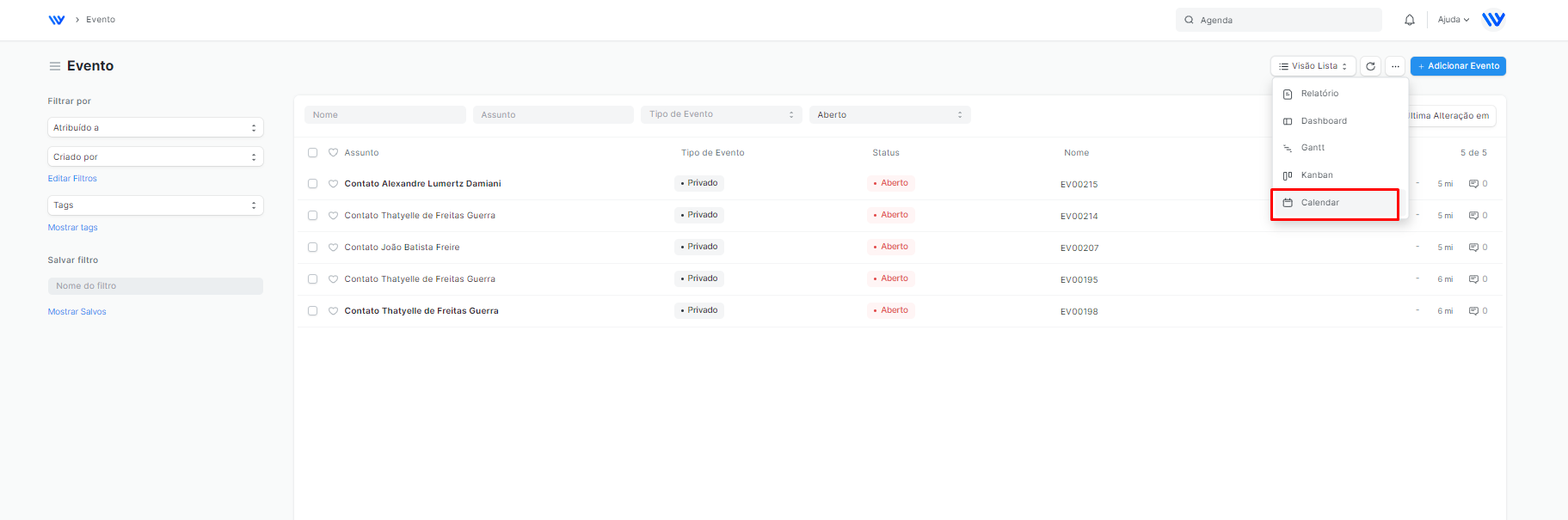Click the user avatar logo top right
Screen dimensions: 1568x520
coord(1493,20)
